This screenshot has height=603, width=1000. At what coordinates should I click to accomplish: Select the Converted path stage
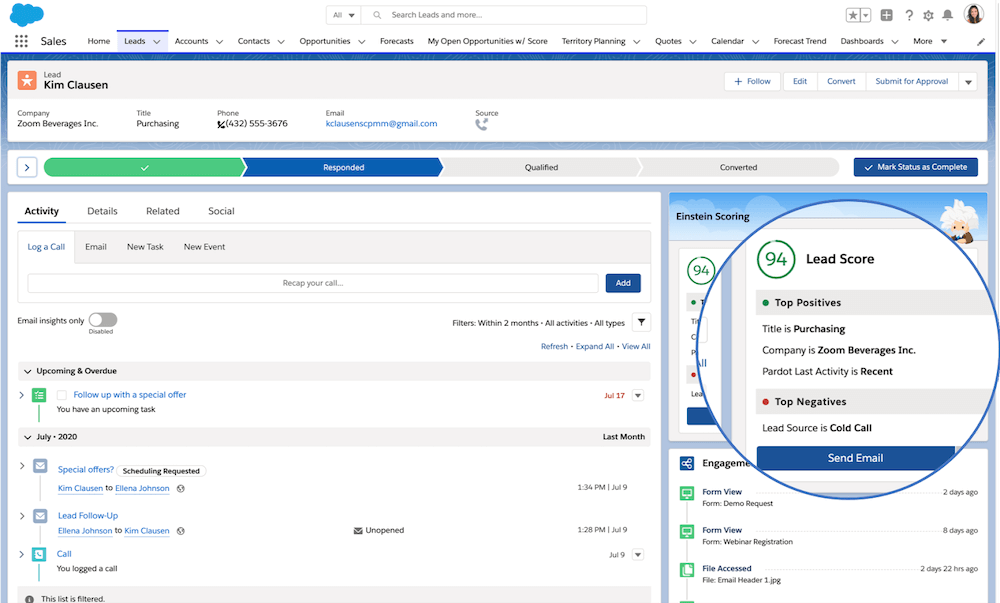(739, 167)
